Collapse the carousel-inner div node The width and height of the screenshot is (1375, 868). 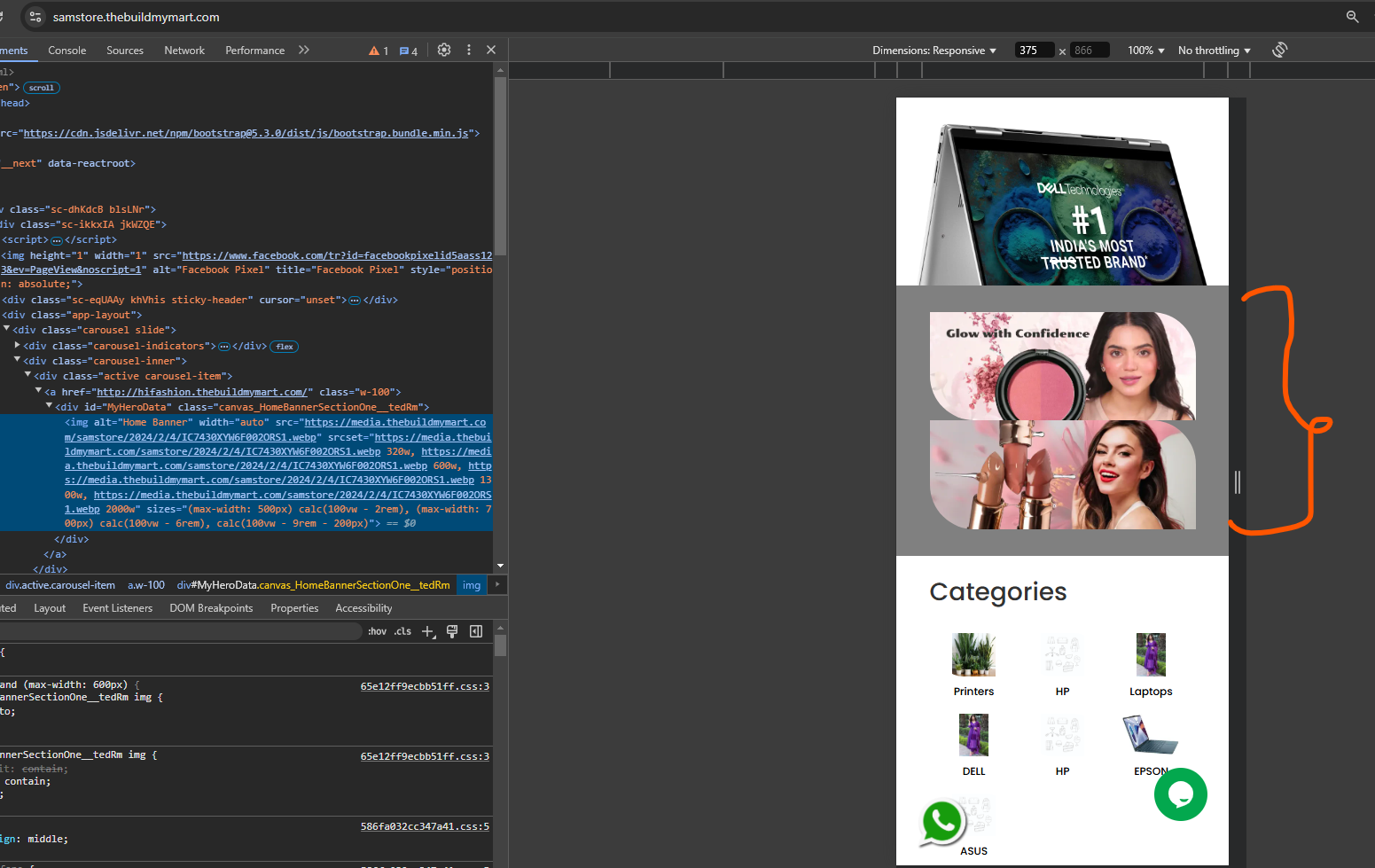coord(18,360)
